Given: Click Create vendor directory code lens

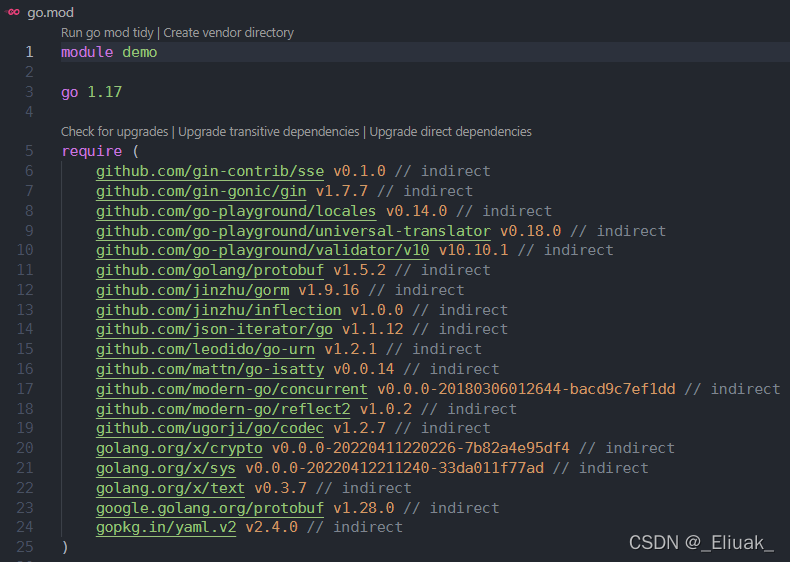Looking at the screenshot, I should (228, 33).
